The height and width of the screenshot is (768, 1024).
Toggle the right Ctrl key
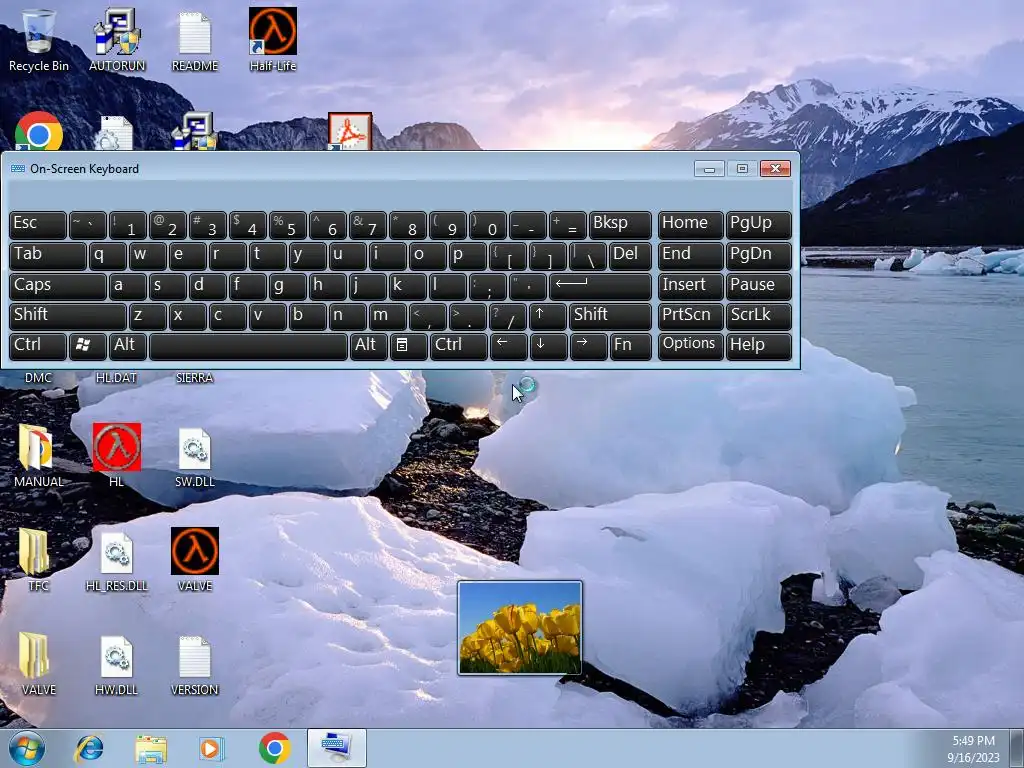[x=458, y=346]
